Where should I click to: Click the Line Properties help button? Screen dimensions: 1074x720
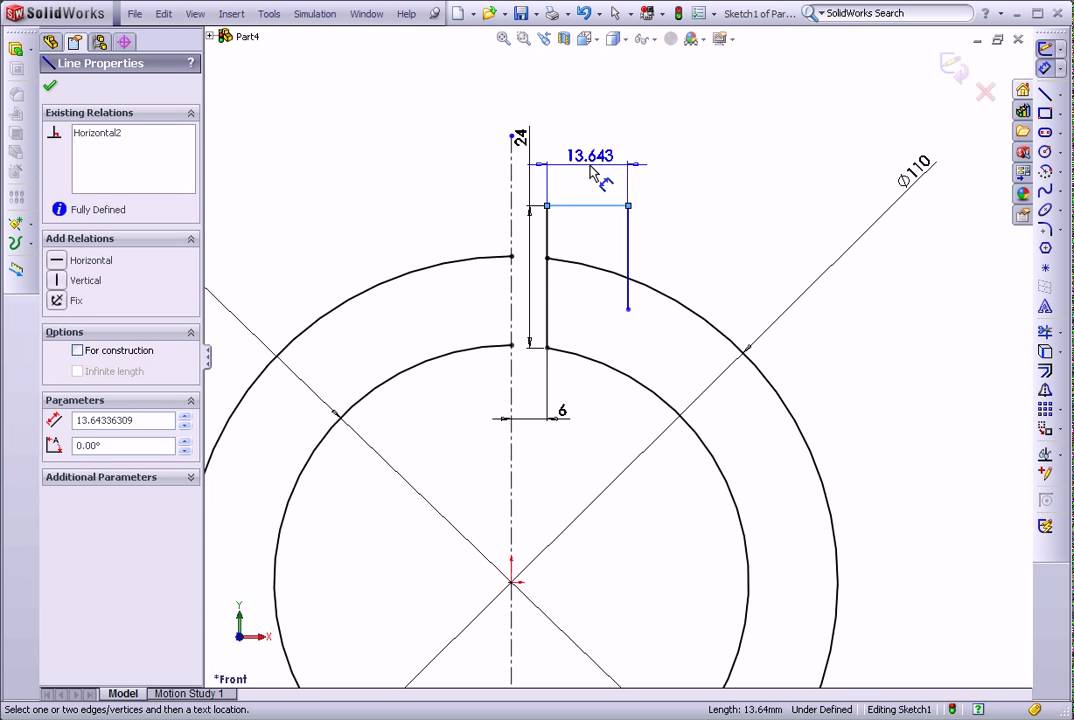[190, 62]
